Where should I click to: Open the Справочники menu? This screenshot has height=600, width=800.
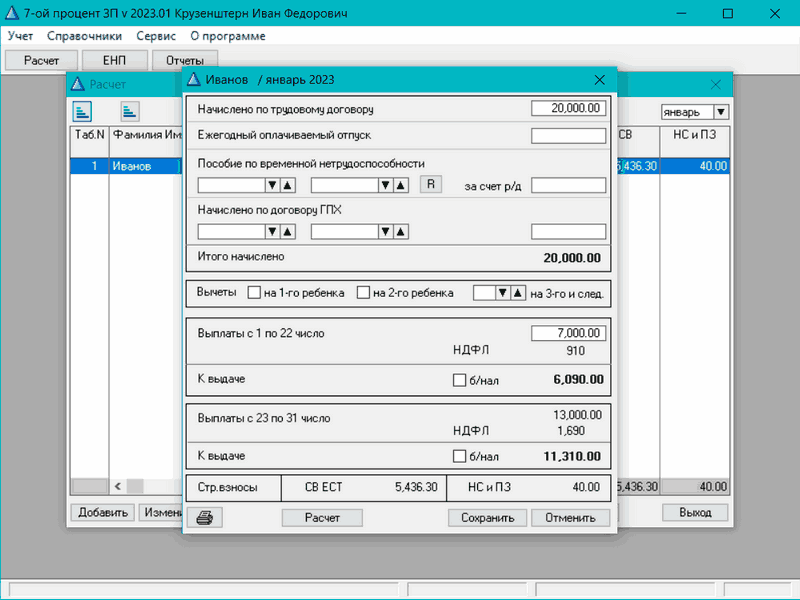click(85, 36)
